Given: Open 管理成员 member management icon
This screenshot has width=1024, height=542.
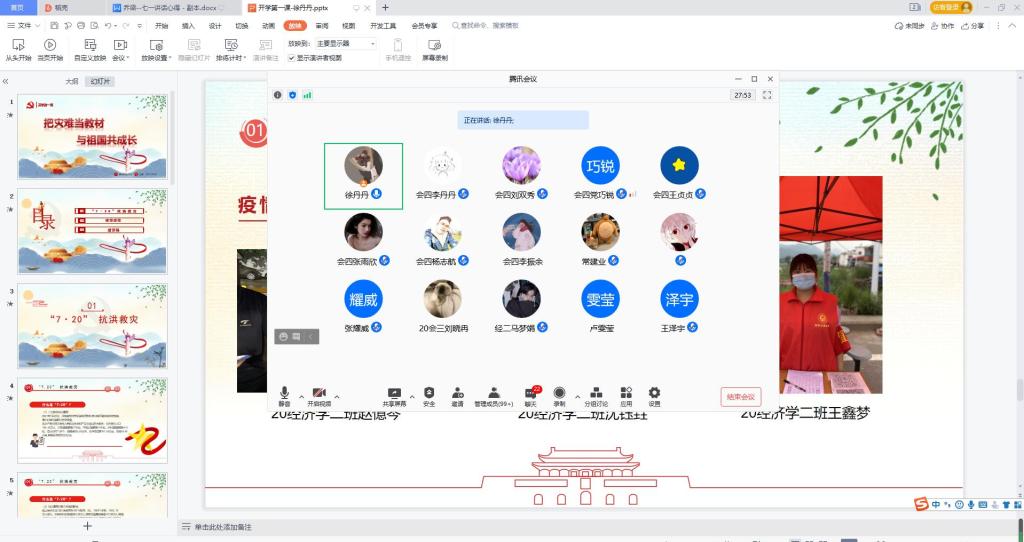Looking at the screenshot, I should pos(493,393).
